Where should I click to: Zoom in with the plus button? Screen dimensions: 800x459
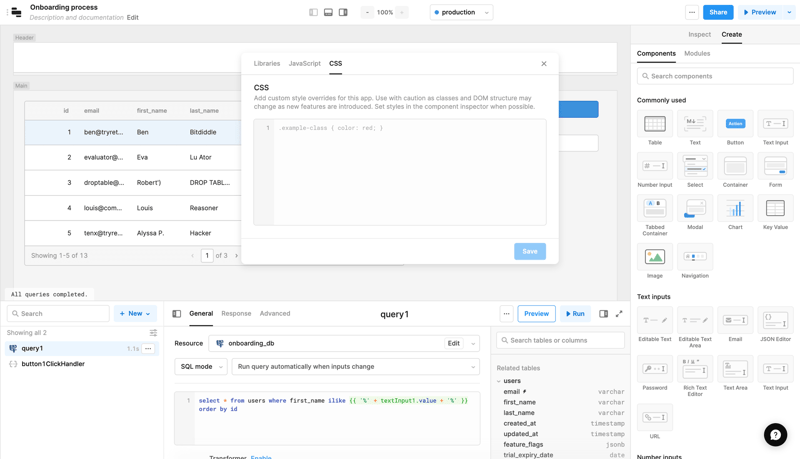tap(402, 12)
